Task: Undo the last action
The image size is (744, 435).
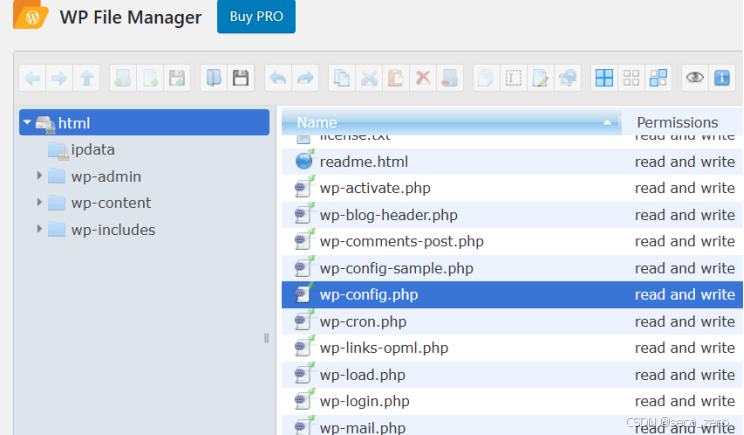Action: 278,78
